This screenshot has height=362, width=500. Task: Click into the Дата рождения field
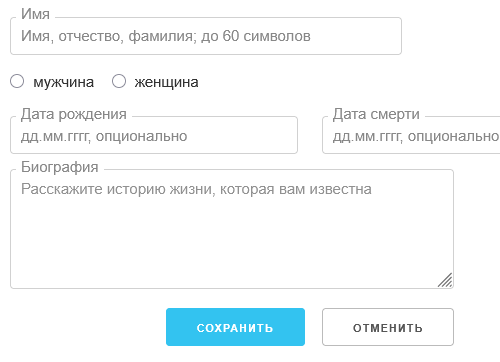[x=154, y=135]
